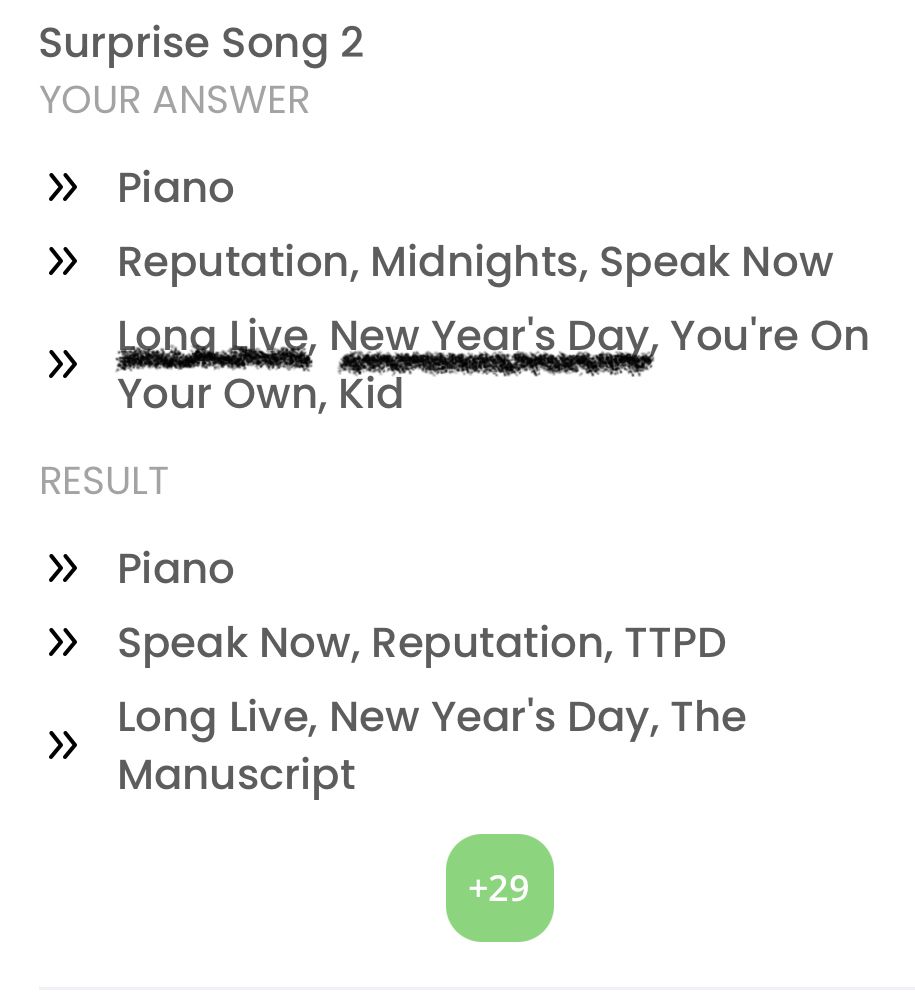Image resolution: width=915 pixels, height=996 pixels.
Task: Click chevron icon next to Reputation, Midnights, Speak Now
Action: point(62,262)
